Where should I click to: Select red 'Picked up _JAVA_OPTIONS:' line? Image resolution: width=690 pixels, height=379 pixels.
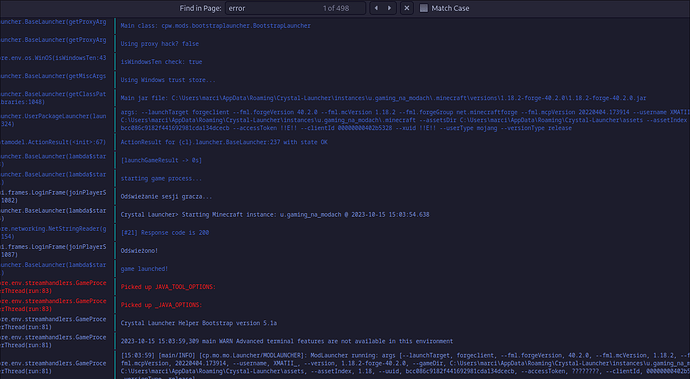[x=161, y=305]
